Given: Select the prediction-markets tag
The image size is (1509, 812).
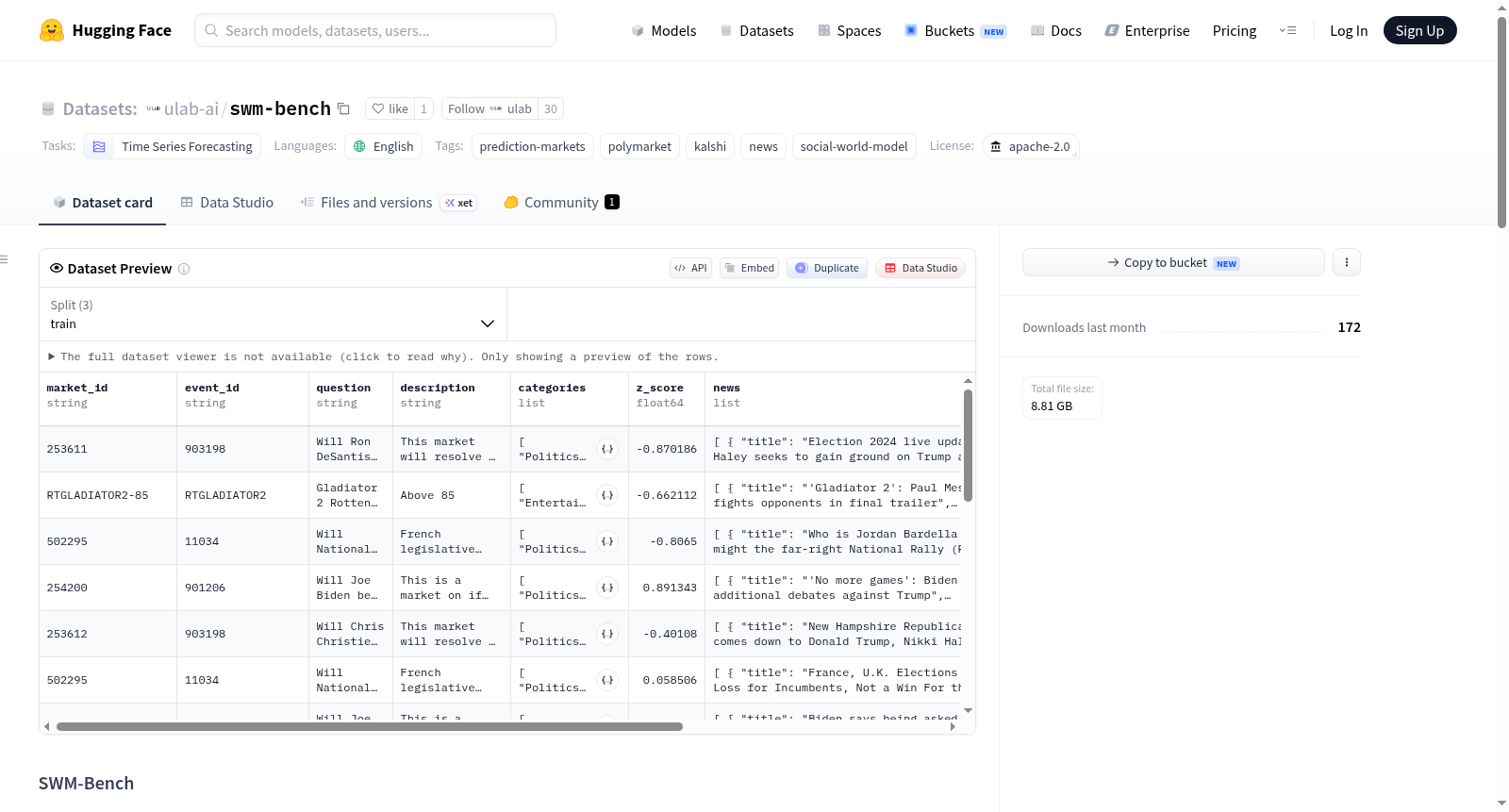Looking at the screenshot, I should click(x=532, y=146).
